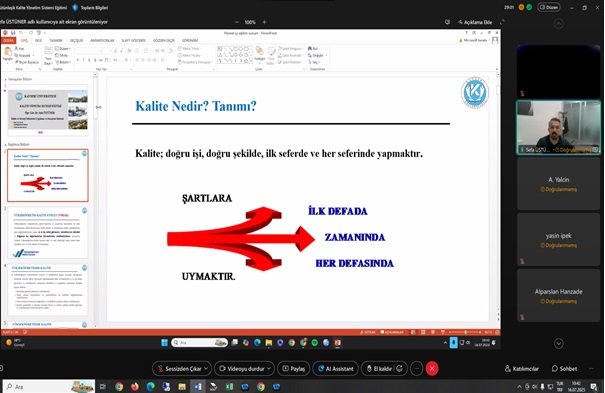Click Undo icon in PowerPoint quick access
Viewport: 605px width, 393px height.
coord(21,33)
